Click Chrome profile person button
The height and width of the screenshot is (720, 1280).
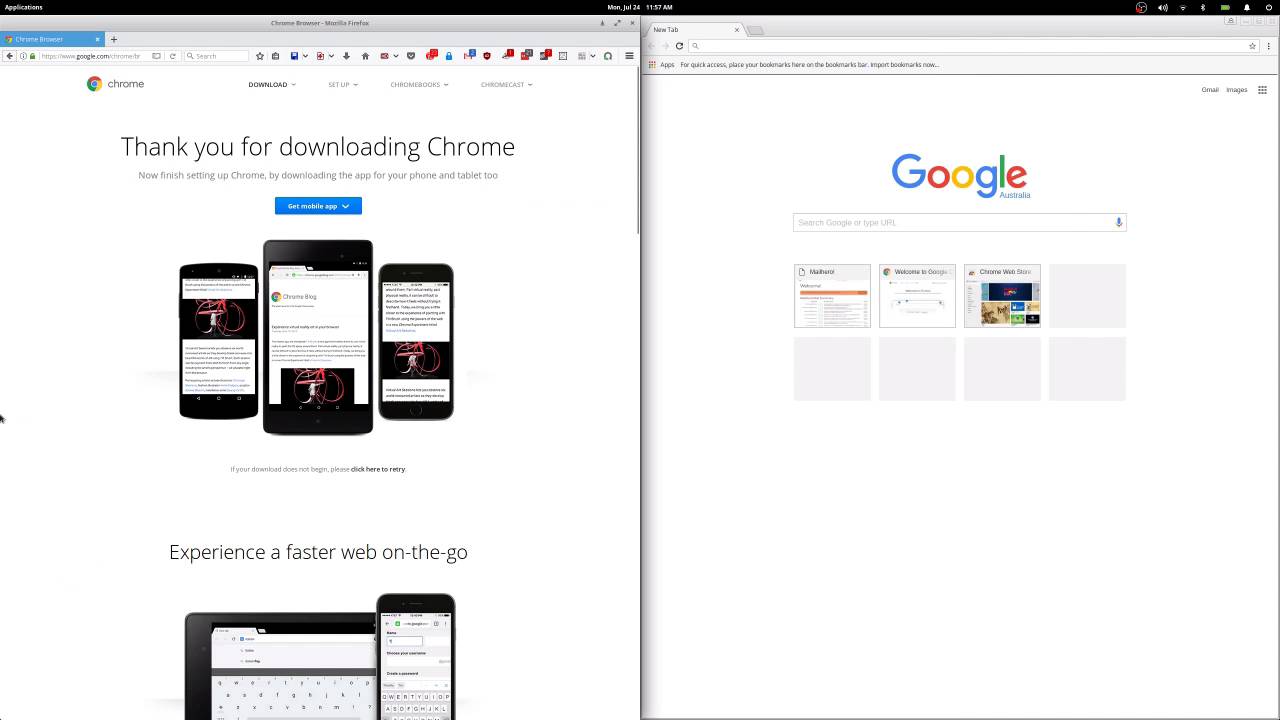point(1230,20)
